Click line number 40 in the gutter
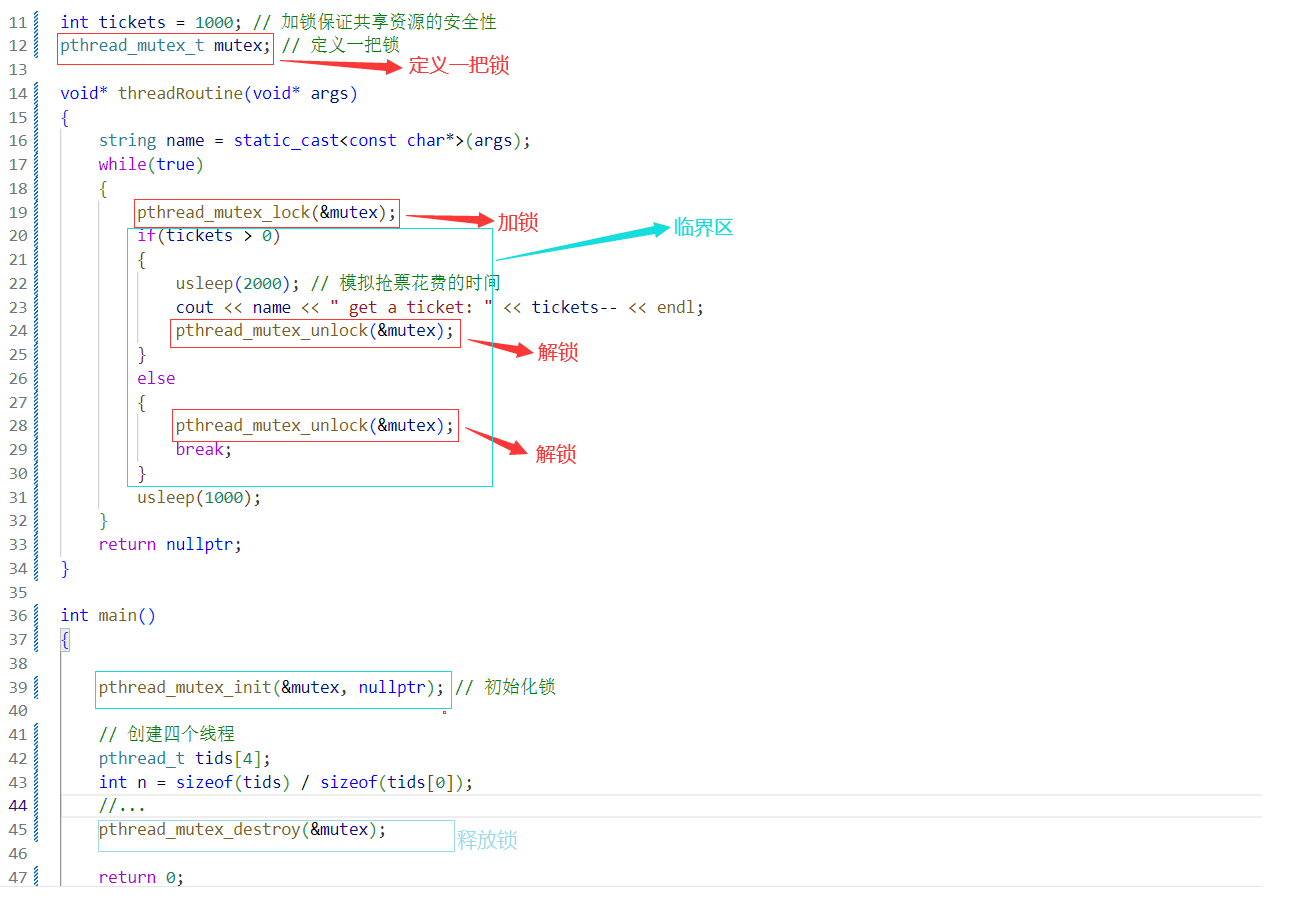Image resolution: width=1309 pixels, height=897 pixels. 18,711
